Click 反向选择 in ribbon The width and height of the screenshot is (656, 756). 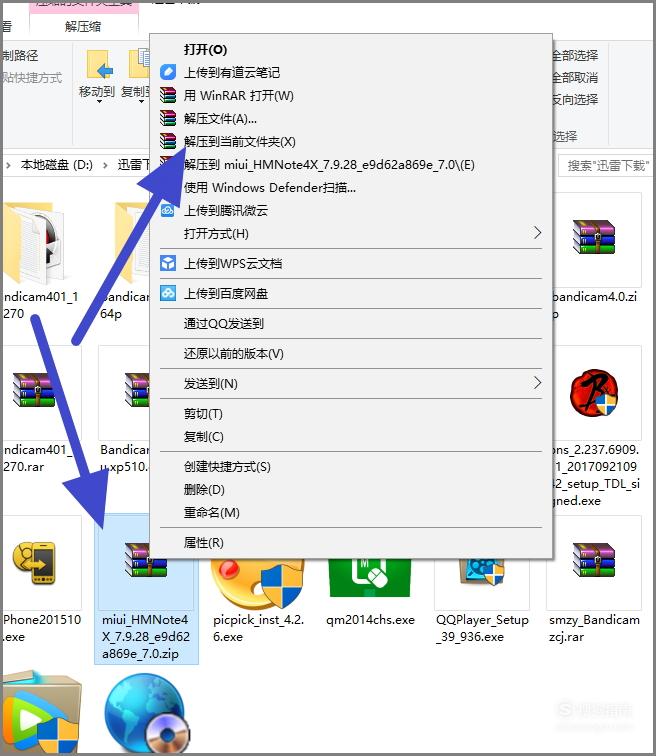[x=575, y=100]
